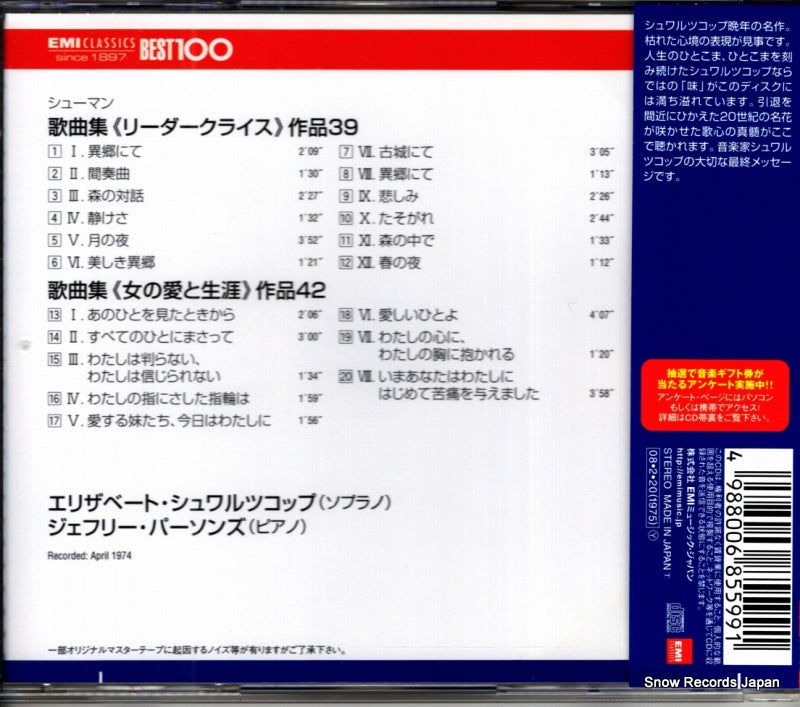The width and height of the screenshot is (800, 707).
Task: Click performer ジェフリー・パーソンズ (ピアノ)
Action: tap(177, 527)
